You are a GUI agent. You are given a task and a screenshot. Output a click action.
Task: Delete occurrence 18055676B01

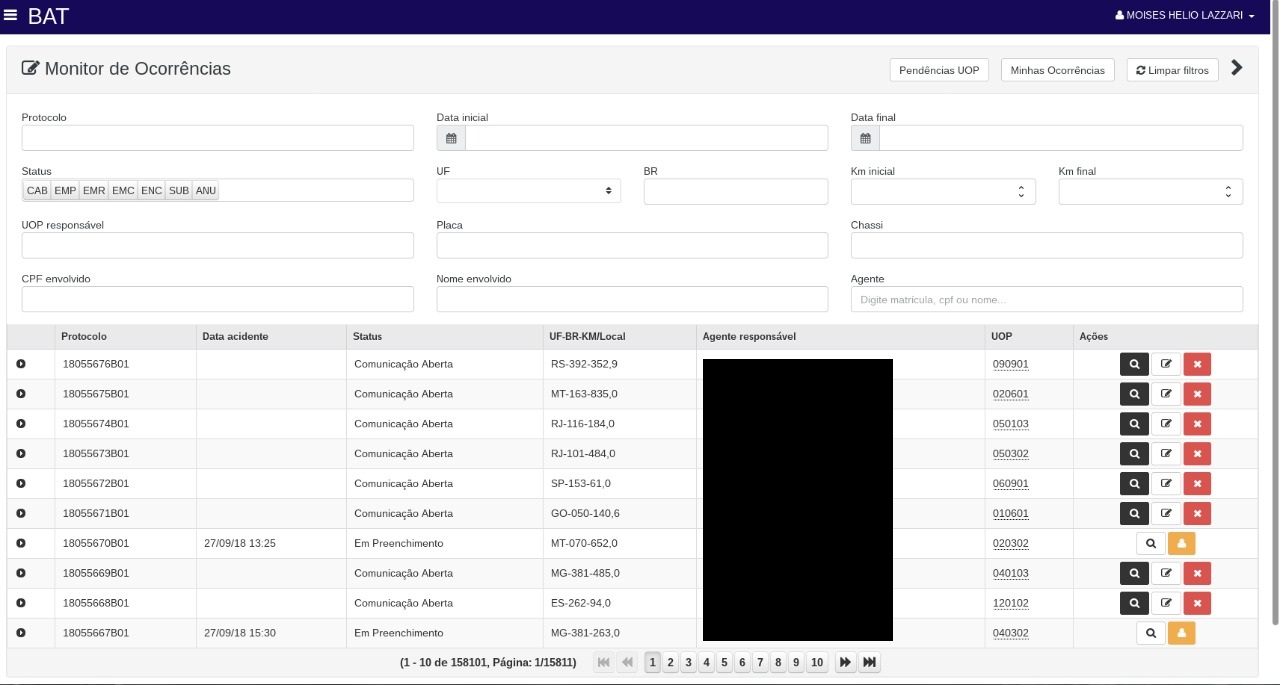pyautogui.click(x=1197, y=364)
